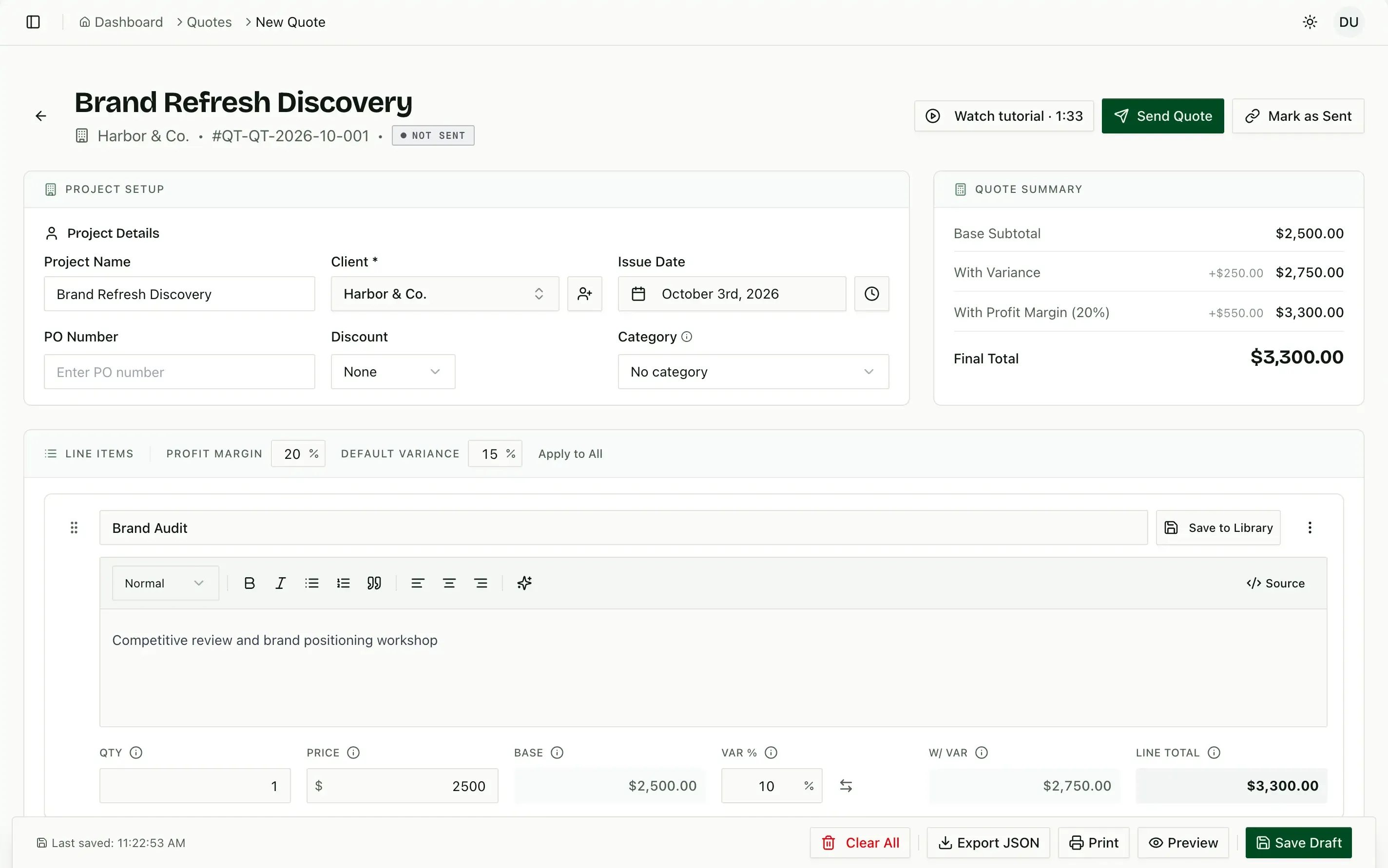Show the QTY info tooltip icon
This screenshot has height=868, width=1388.
[x=136, y=753]
